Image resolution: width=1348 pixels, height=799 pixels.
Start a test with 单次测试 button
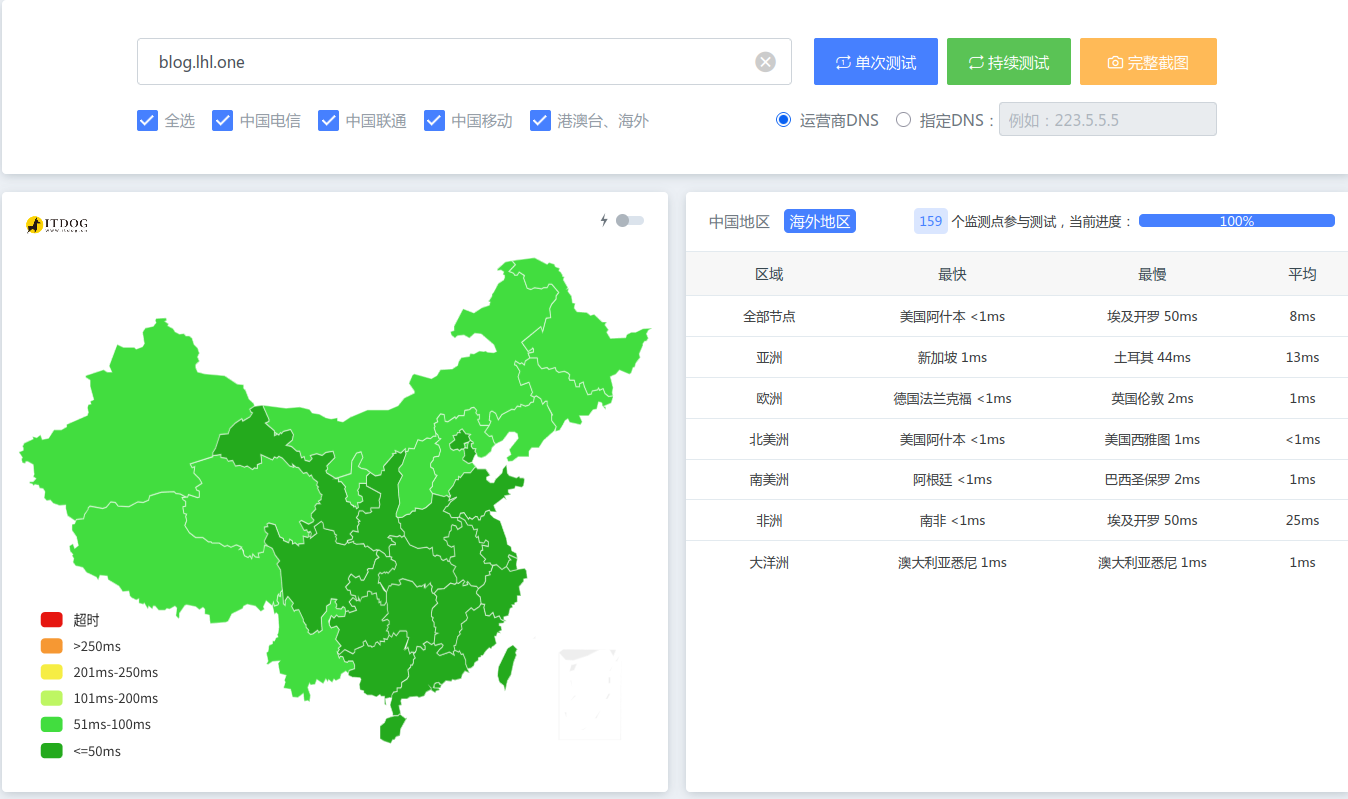(x=875, y=61)
